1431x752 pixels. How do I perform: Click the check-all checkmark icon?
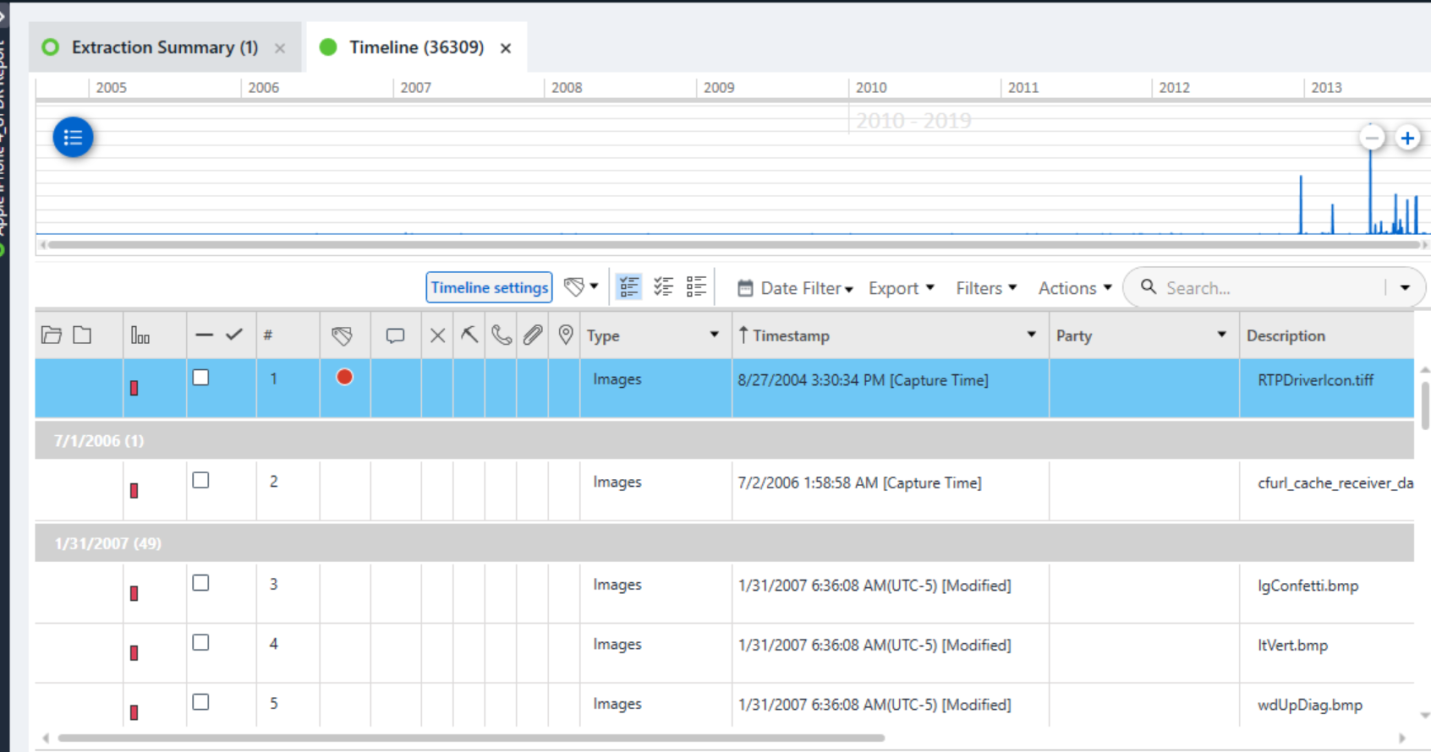pos(234,335)
